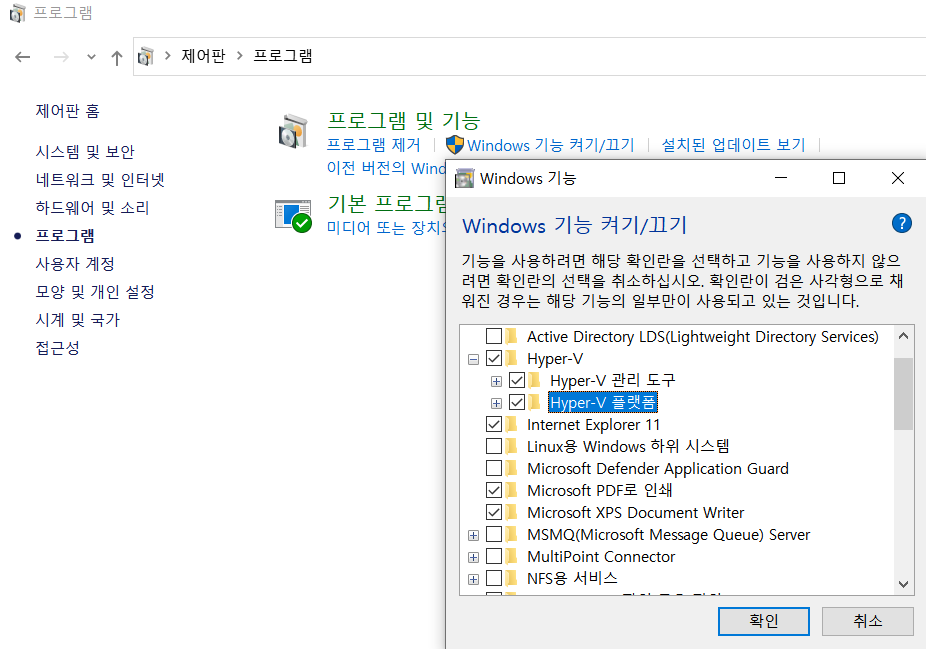Click the 이전 버전의 Windows link
This screenshot has width=926, height=649.
386,168
